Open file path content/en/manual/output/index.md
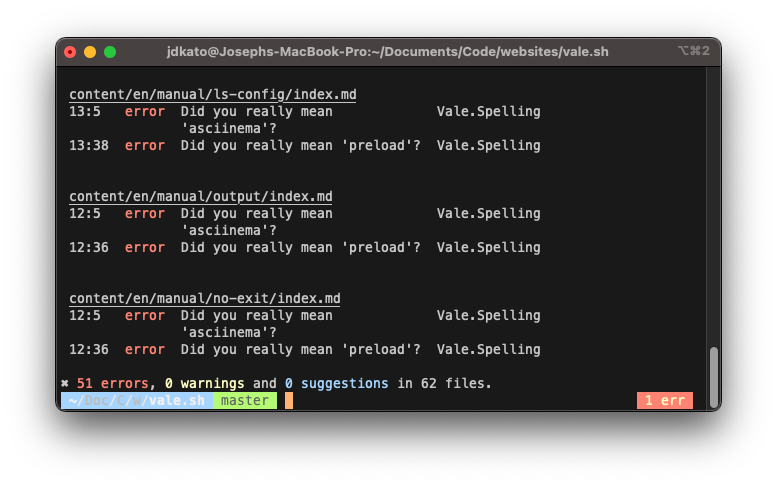 201,196
